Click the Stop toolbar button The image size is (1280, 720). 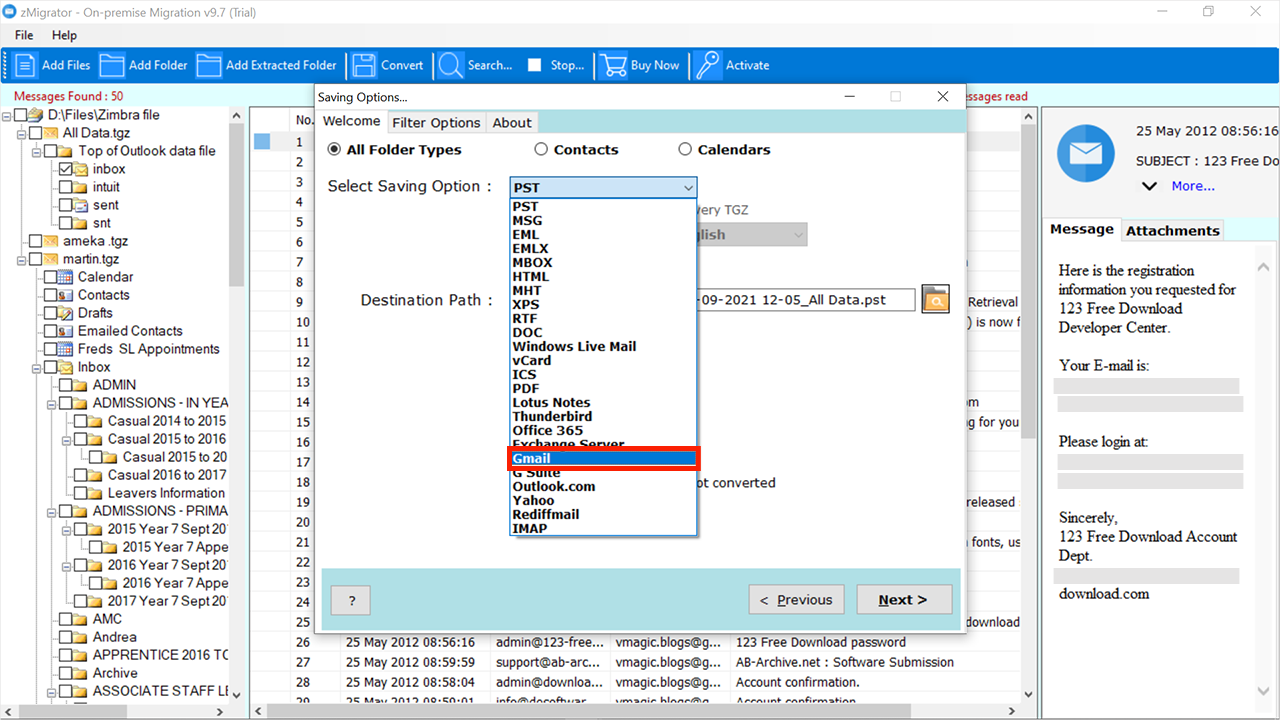tap(556, 65)
